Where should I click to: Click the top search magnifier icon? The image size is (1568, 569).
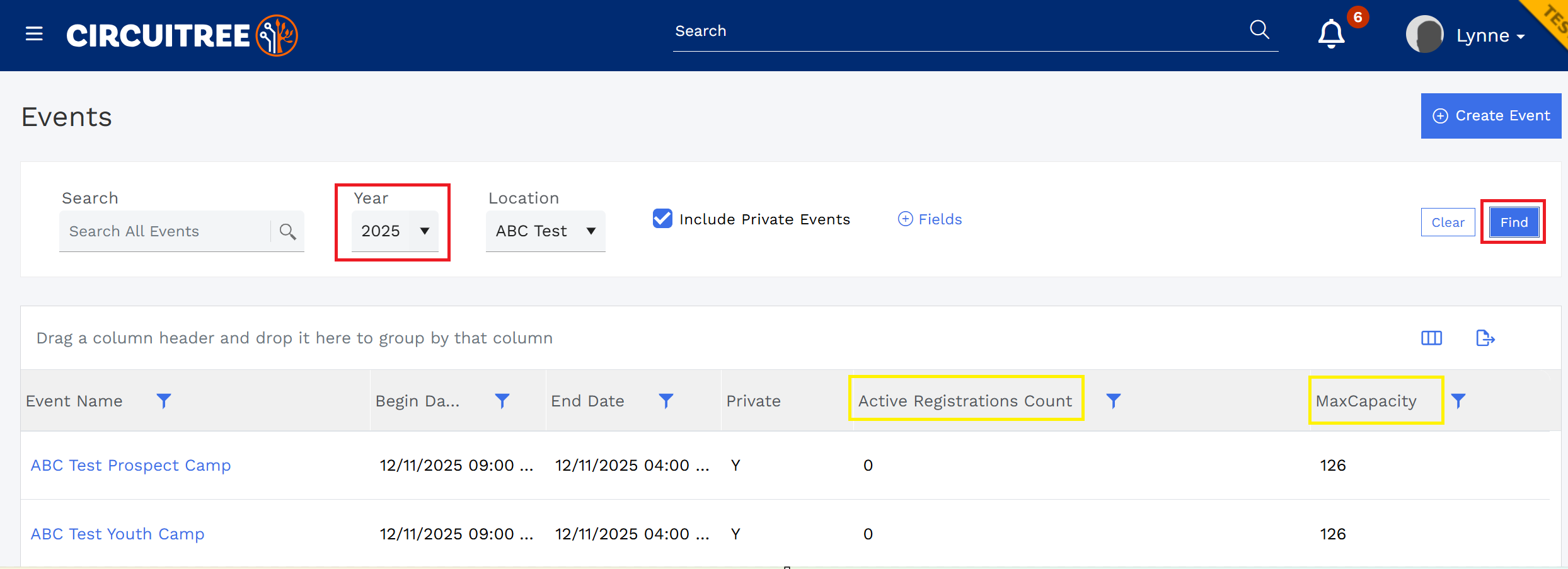[1259, 30]
